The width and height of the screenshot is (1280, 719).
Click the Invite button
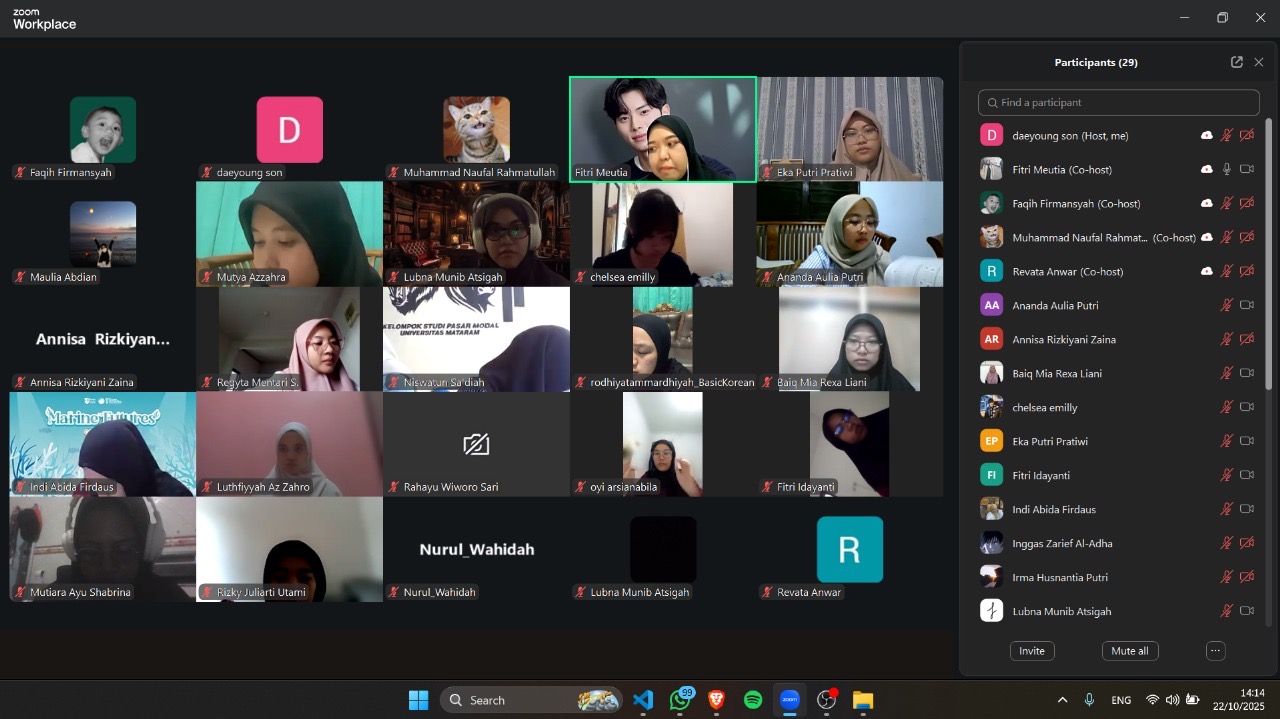click(x=1031, y=651)
